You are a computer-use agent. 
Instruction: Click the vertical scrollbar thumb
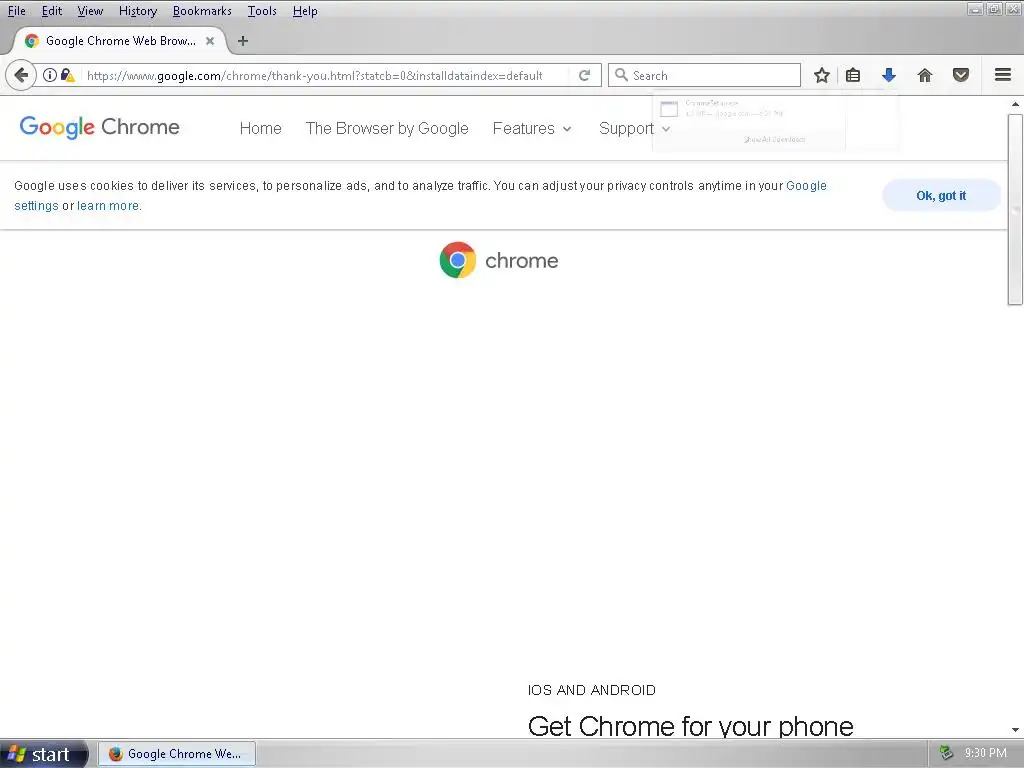point(1015,209)
